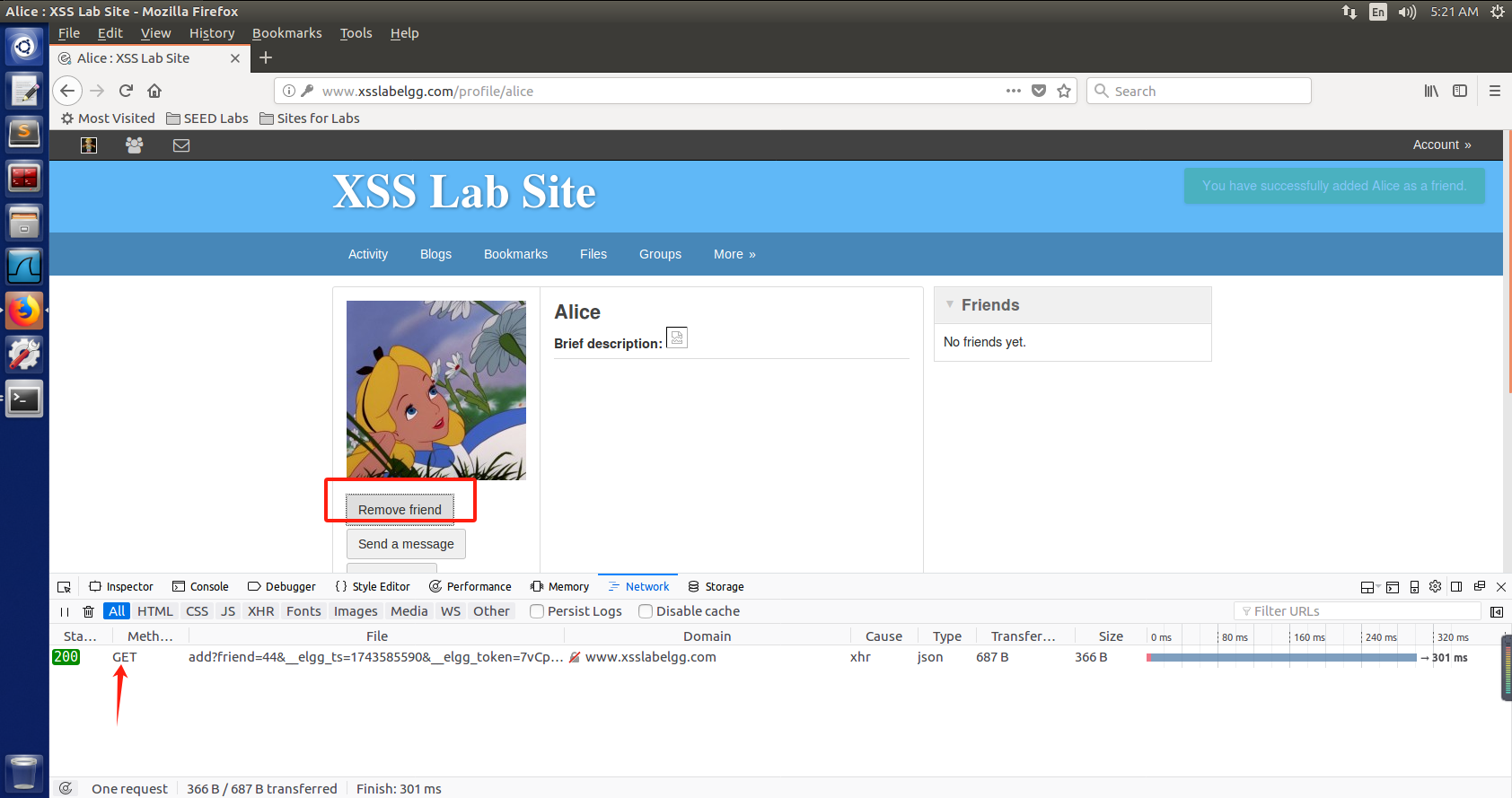Sort network requests by Domain column
This screenshot has height=798, width=1512.
[707, 636]
